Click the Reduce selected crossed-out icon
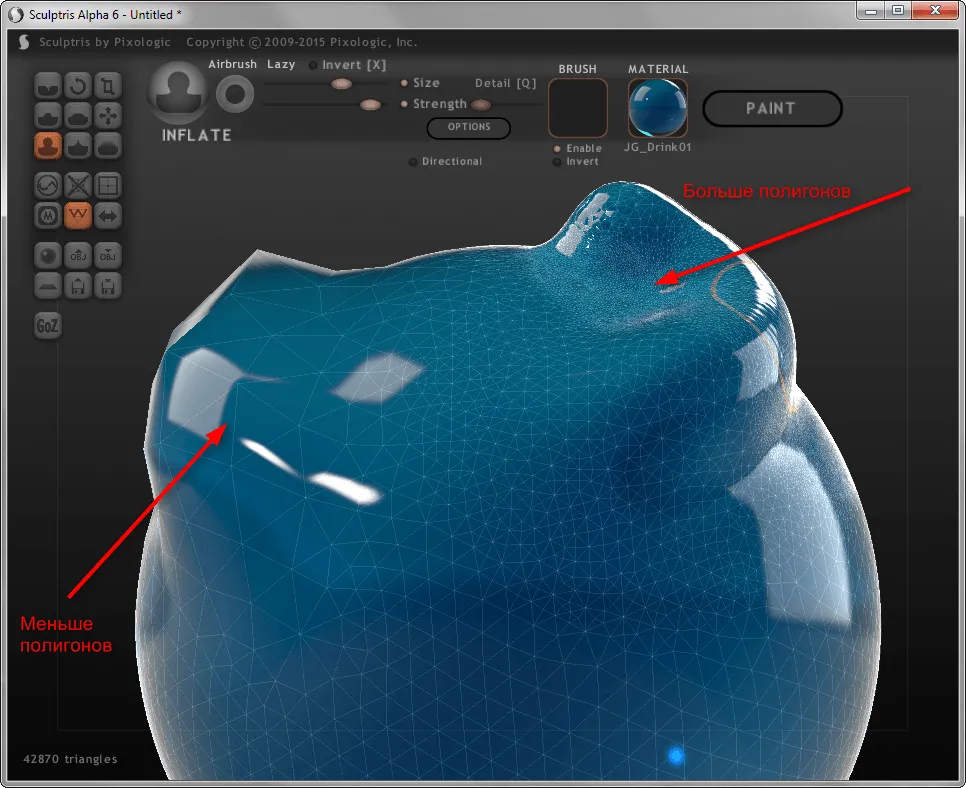966x788 pixels. click(78, 185)
